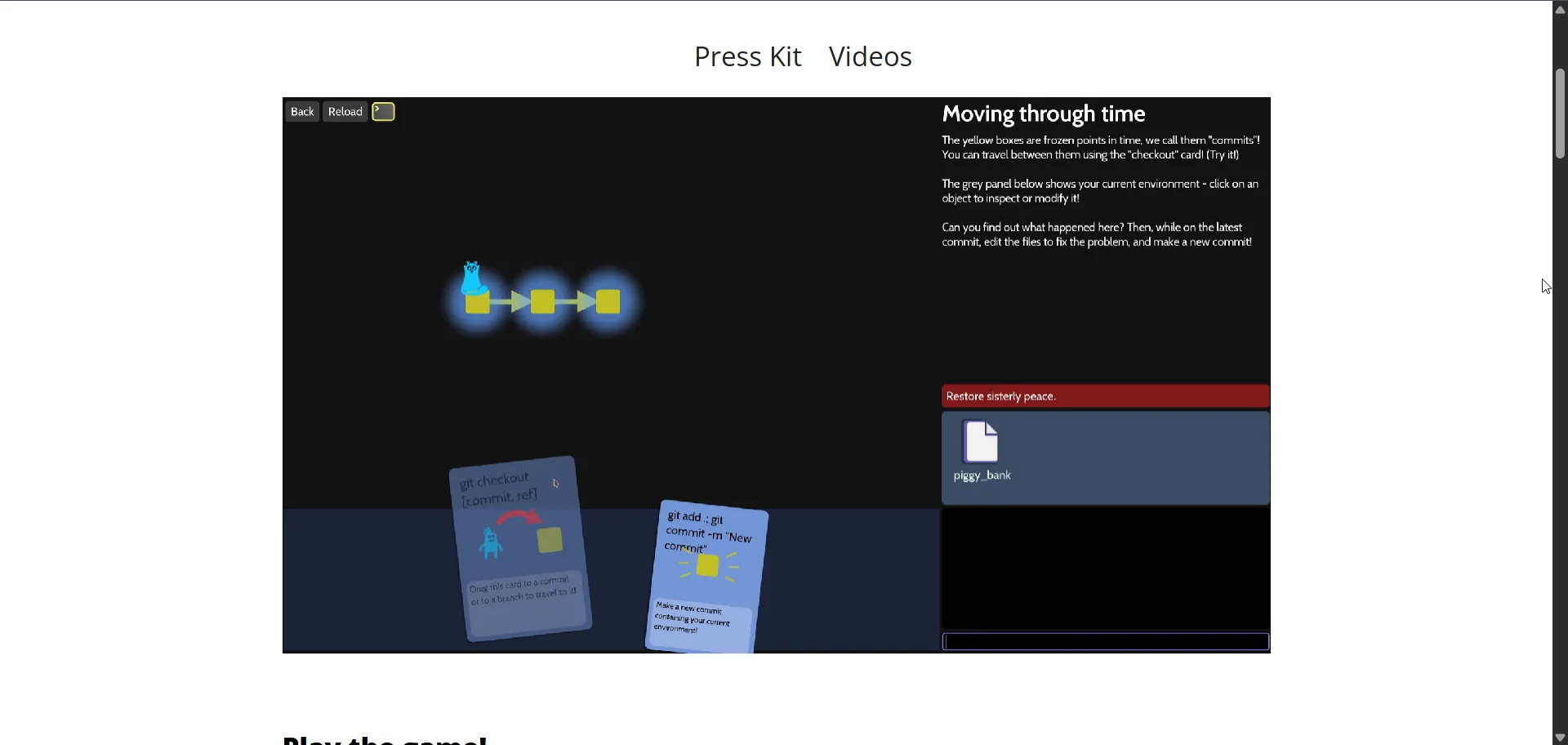The height and width of the screenshot is (745, 1568).
Task: Click the page scrollbar down arrow
Action: 1558,736
